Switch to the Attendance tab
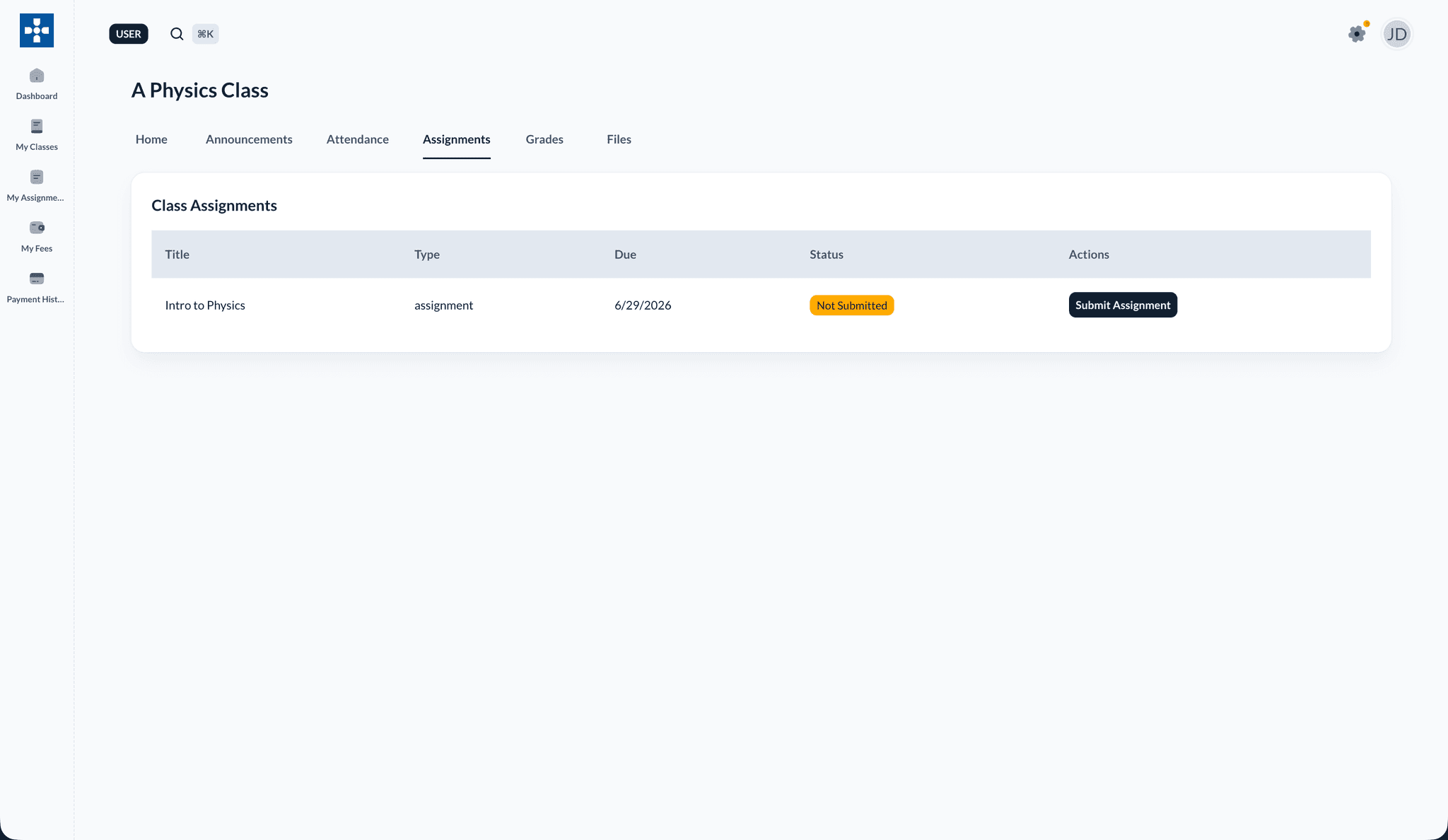This screenshot has height=840, width=1448. coord(358,139)
